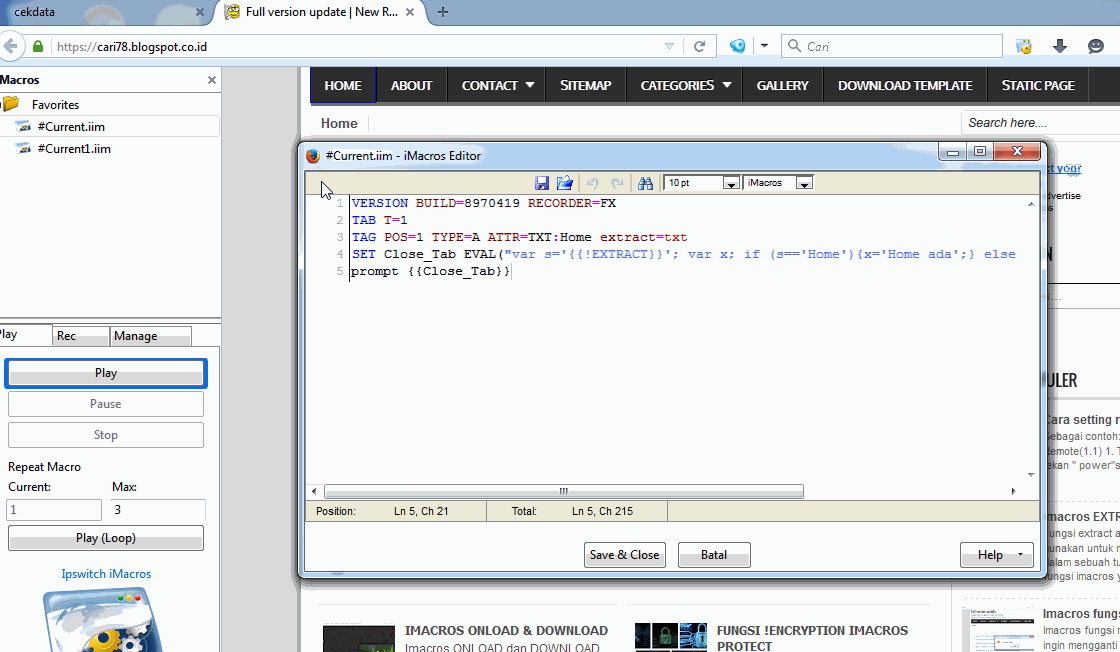
Task: Close the Macros sidebar panel
Action: pyautogui.click(x=211, y=80)
